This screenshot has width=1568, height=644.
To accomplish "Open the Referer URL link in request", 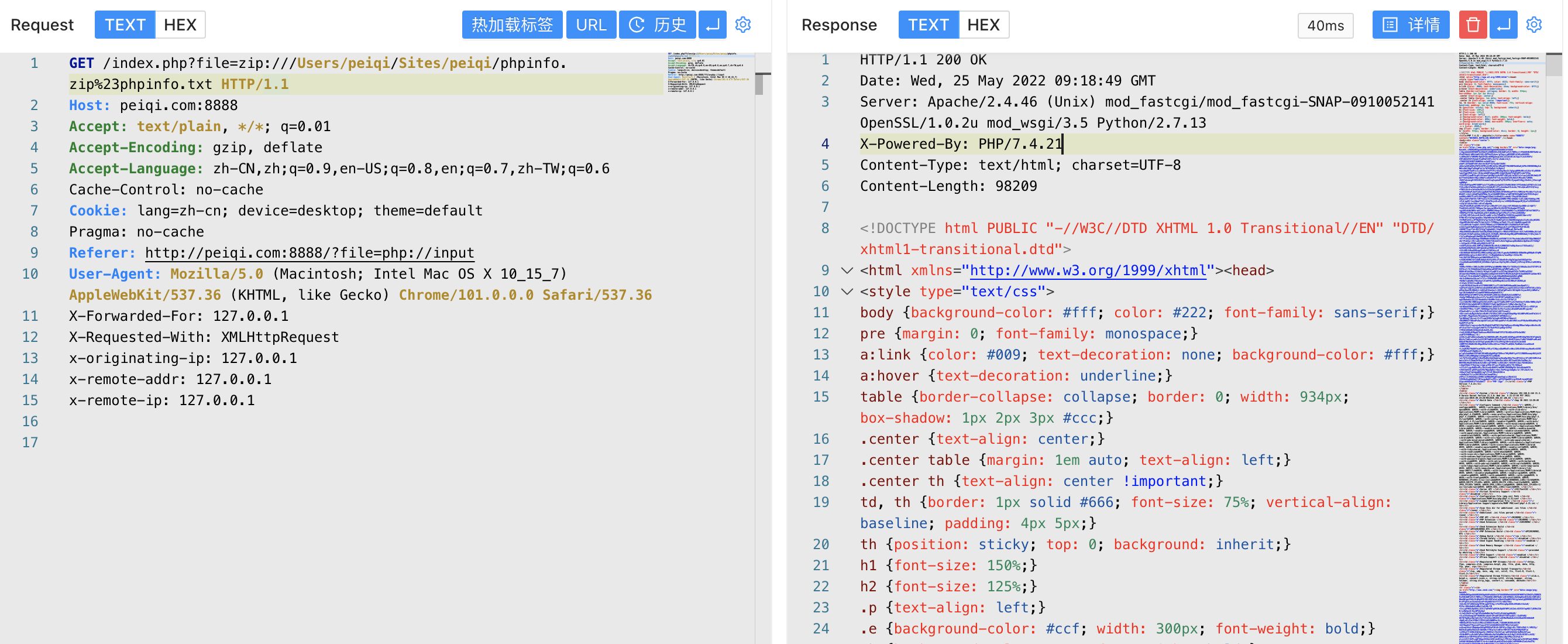I will pyautogui.click(x=310, y=253).
